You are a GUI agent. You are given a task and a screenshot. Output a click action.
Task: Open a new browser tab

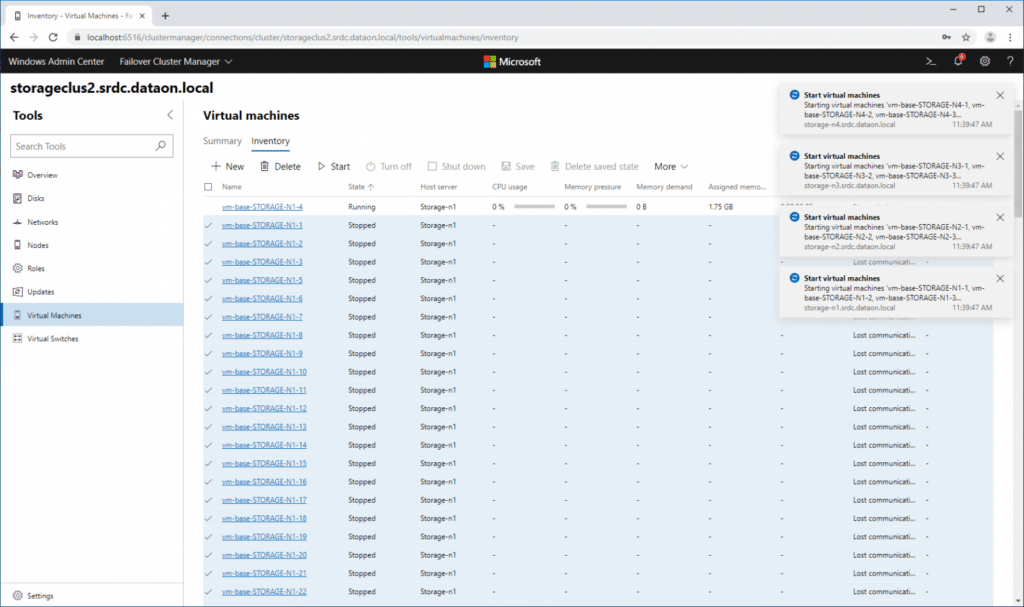165,16
